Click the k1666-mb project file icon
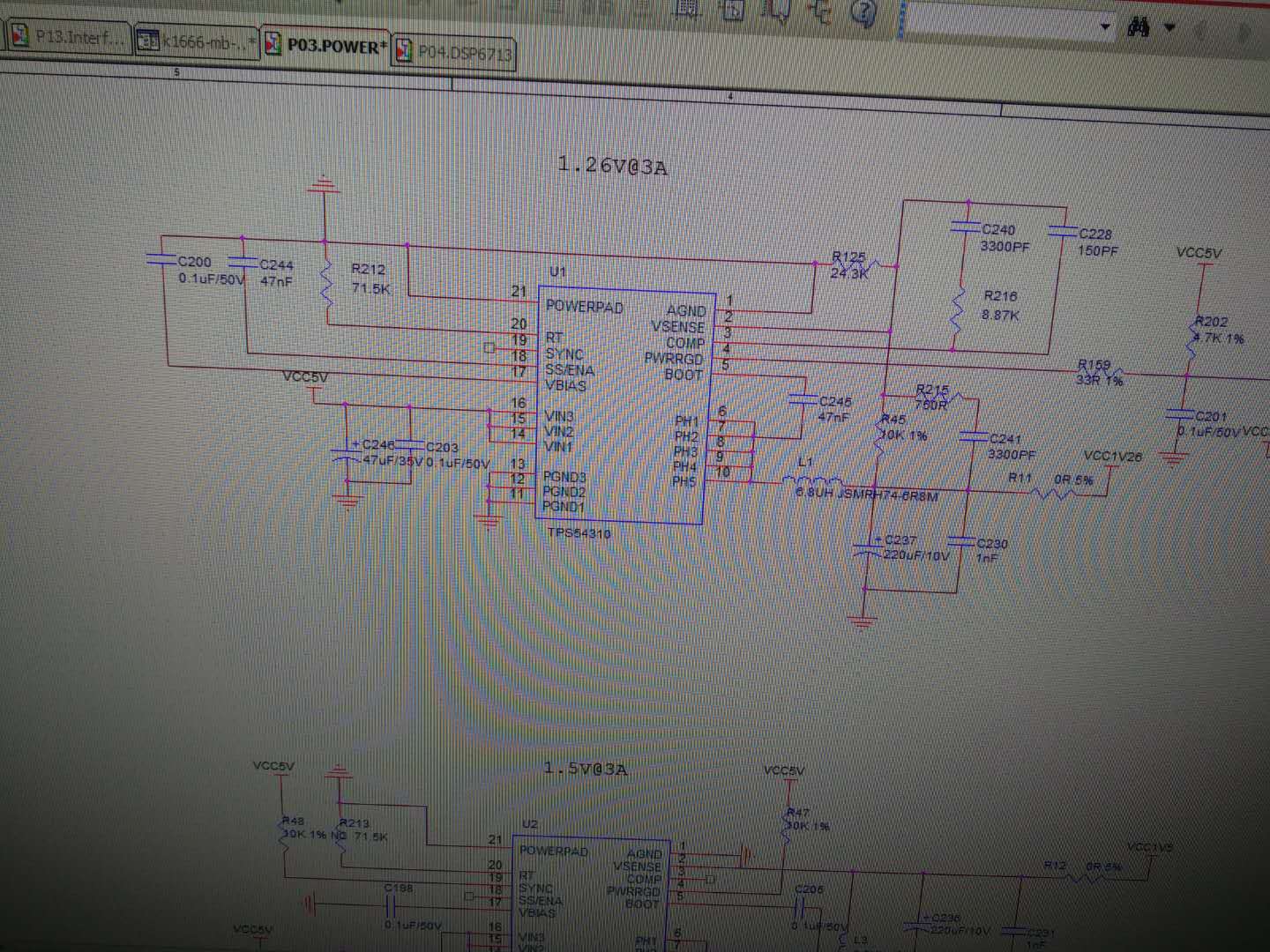 click(149, 41)
